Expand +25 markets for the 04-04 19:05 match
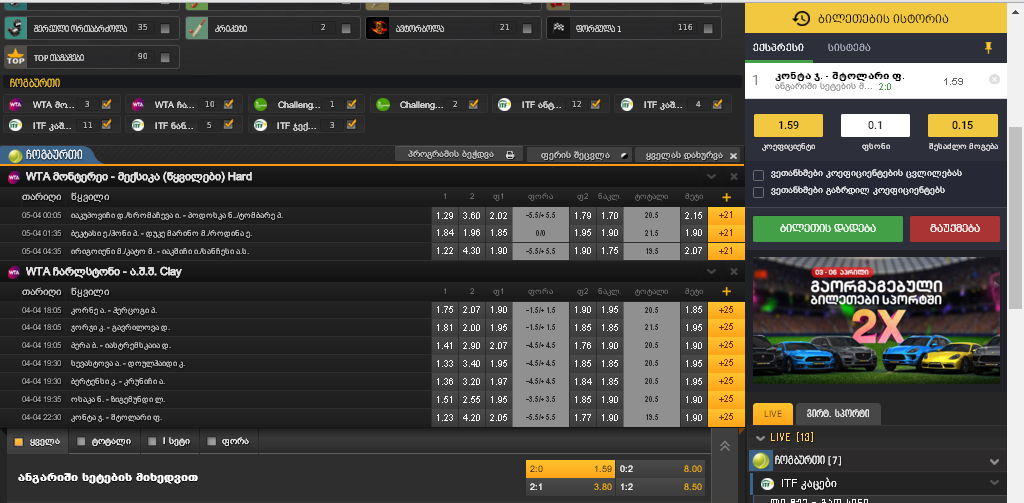The image size is (1024, 503). (726, 346)
